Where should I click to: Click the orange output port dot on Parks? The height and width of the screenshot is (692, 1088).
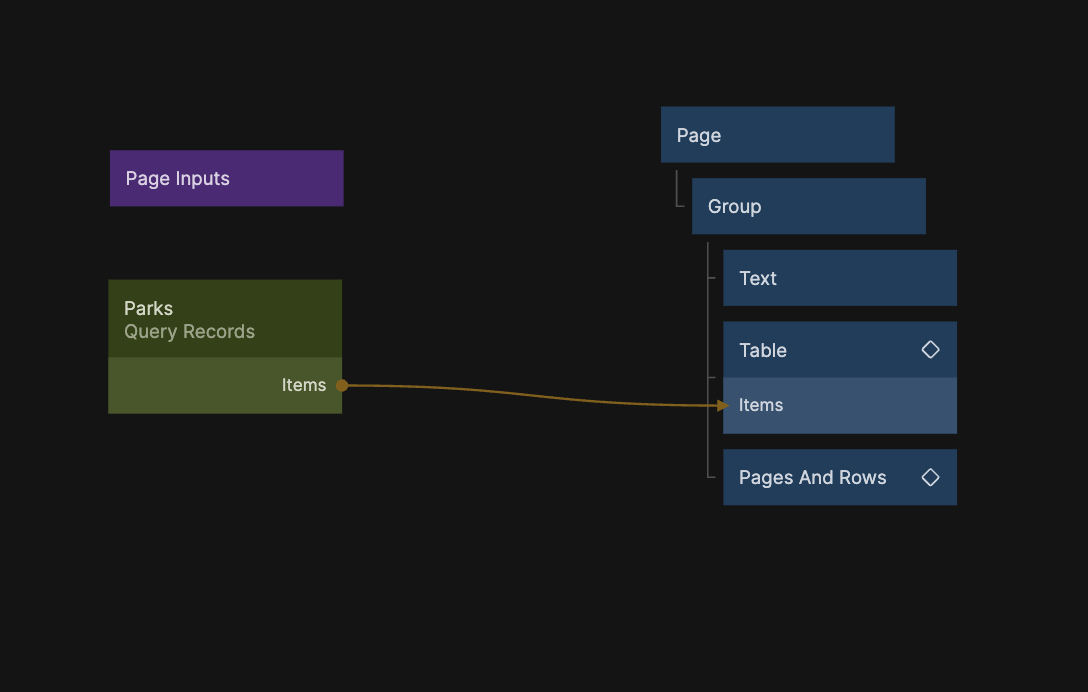(342, 385)
